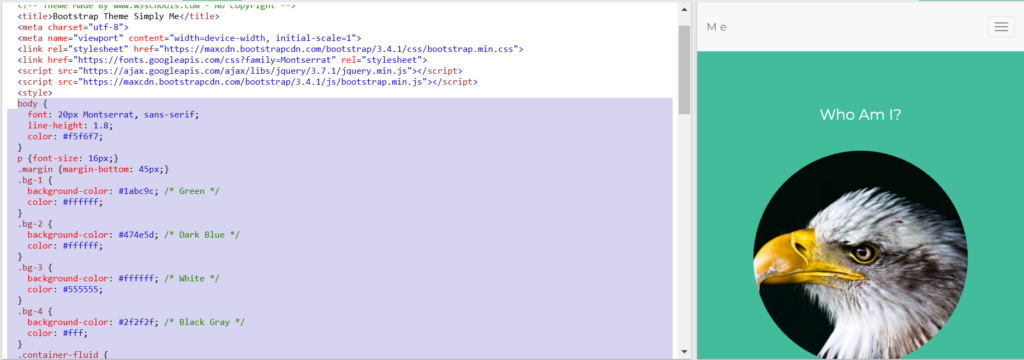Click the 'background-color: #474e5d' Dark Blue line
This screenshot has width=1024, height=360.
click(134, 235)
